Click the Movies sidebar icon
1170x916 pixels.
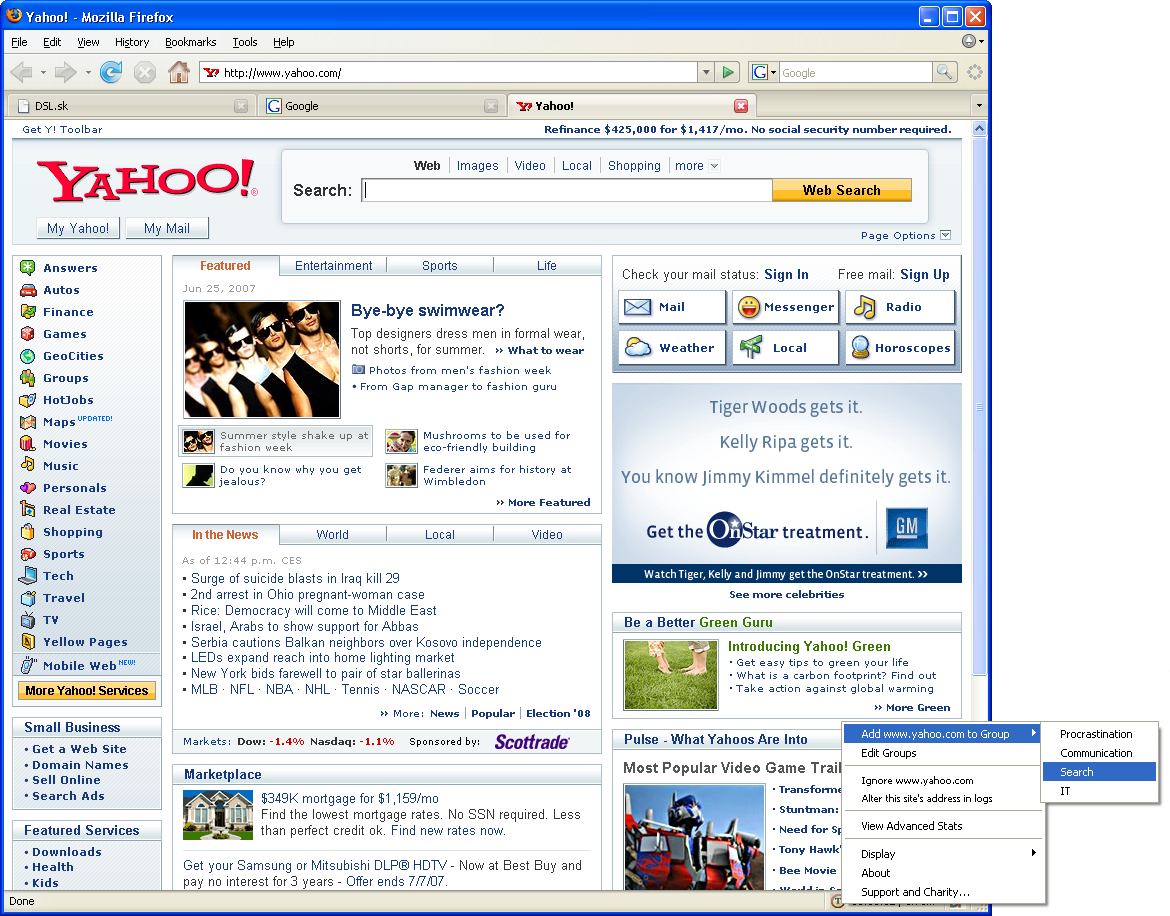coord(28,444)
